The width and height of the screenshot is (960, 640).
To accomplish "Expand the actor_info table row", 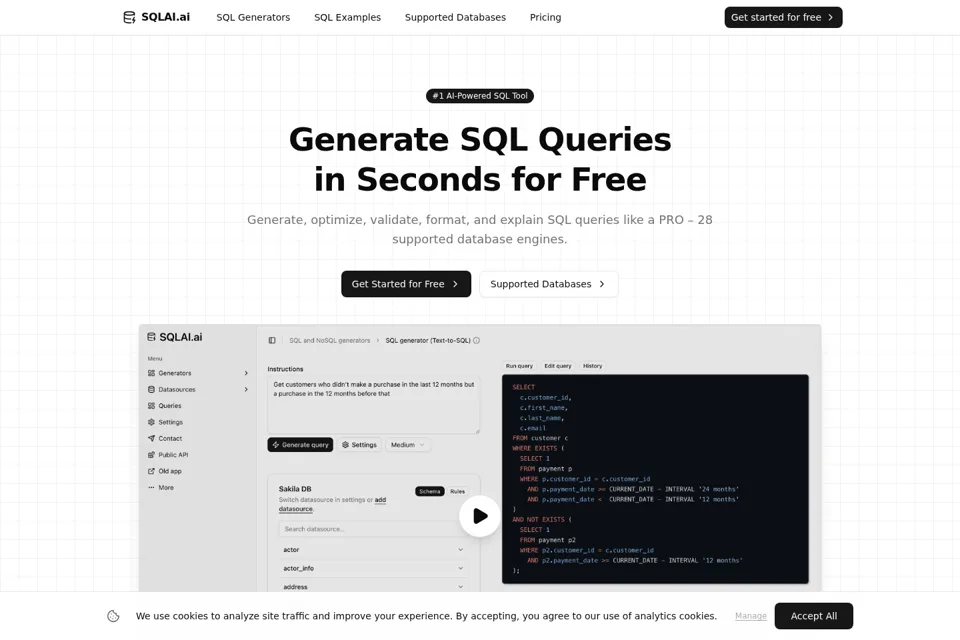I will click(x=373, y=568).
